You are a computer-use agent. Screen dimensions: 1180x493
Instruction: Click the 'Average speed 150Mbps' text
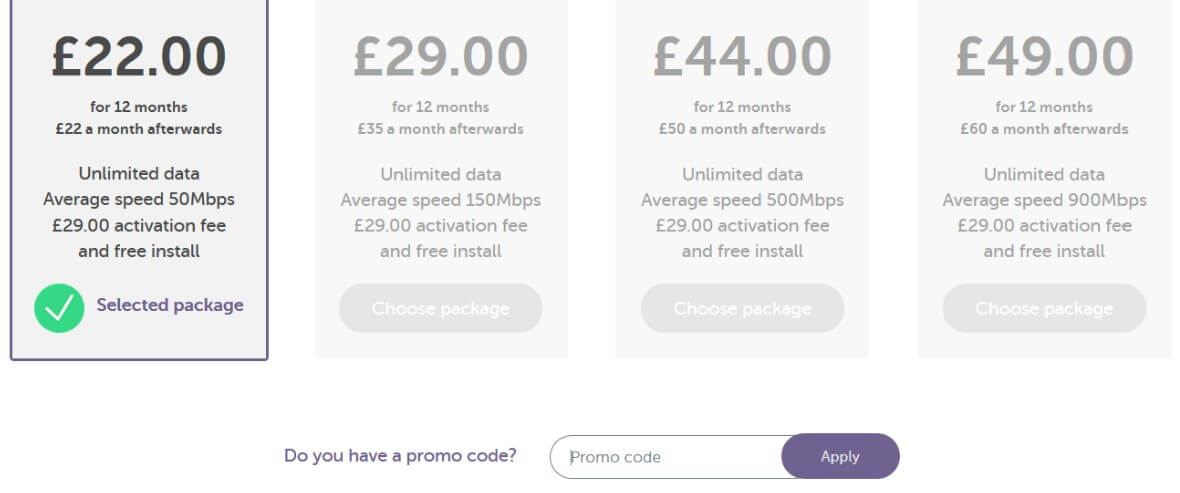440,200
